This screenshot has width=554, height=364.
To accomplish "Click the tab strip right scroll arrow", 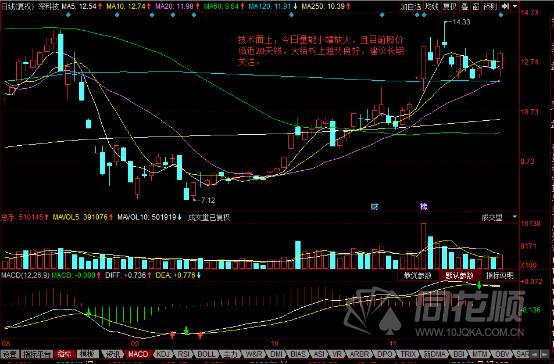I will pyautogui.click(x=544, y=354).
